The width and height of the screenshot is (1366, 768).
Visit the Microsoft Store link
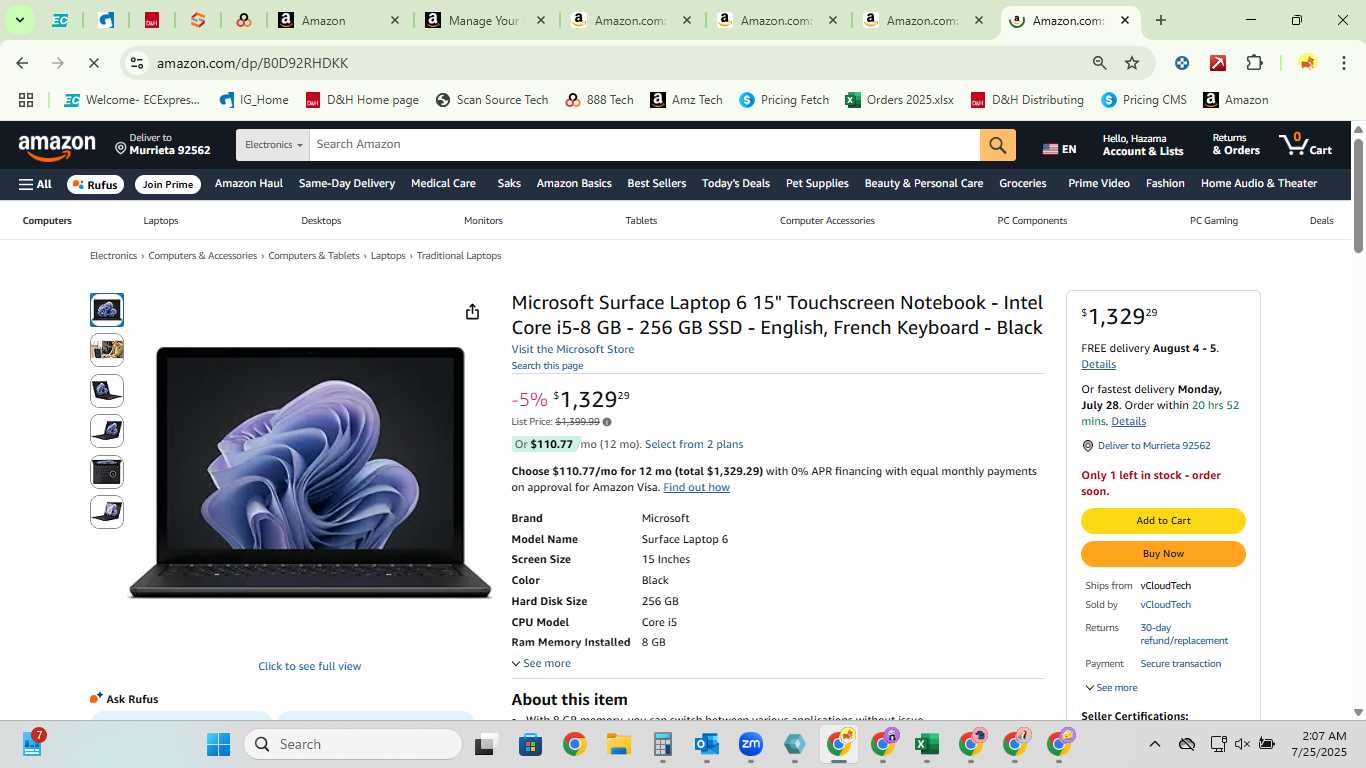pyautogui.click(x=573, y=349)
